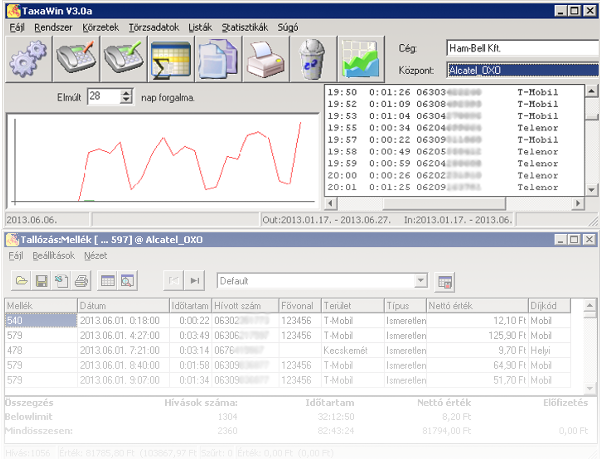Click the Központ field showing Alcatel_OXO
Viewport: 600px width, 459px height.
520,71
